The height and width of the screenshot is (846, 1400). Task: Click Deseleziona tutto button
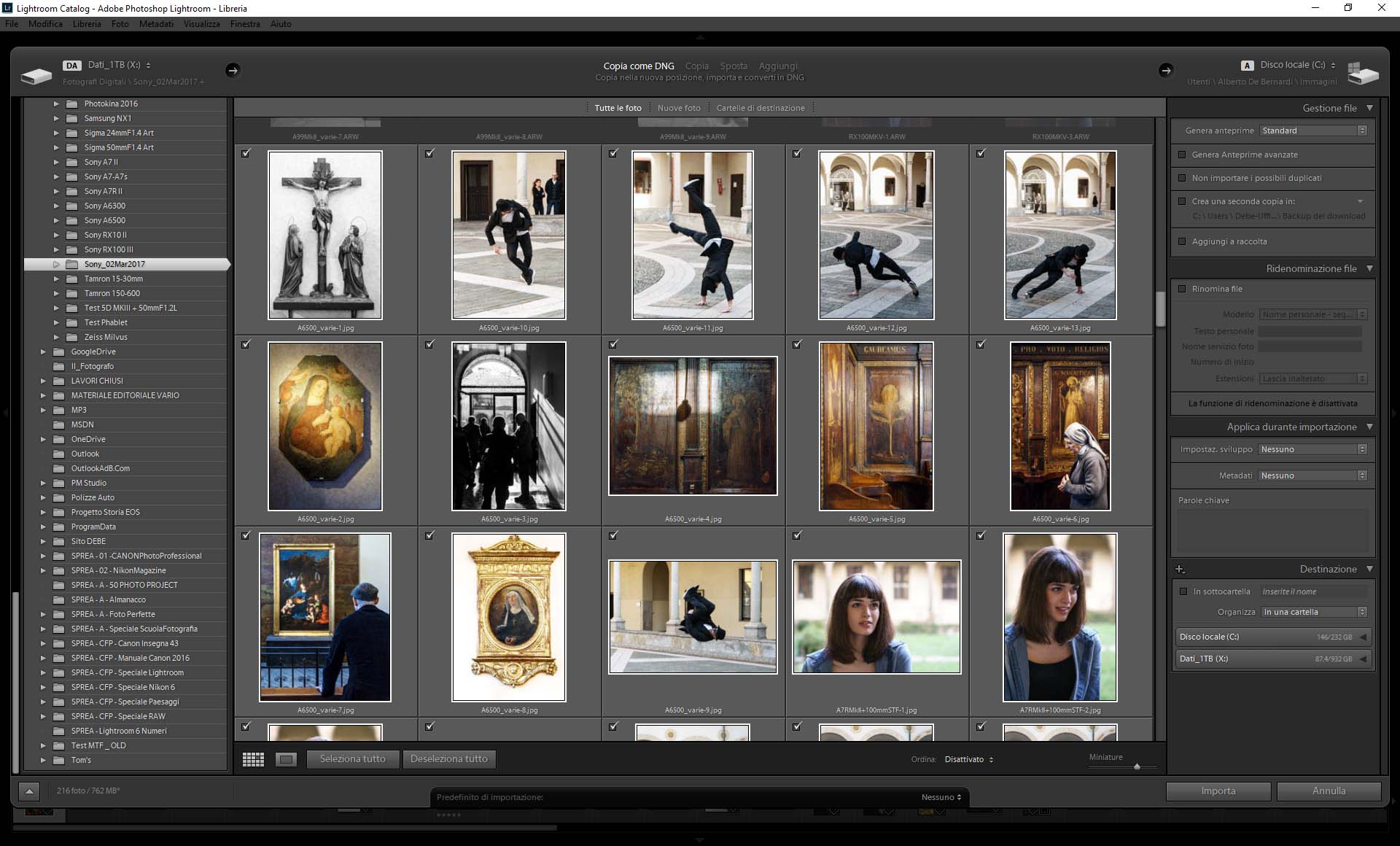(448, 759)
